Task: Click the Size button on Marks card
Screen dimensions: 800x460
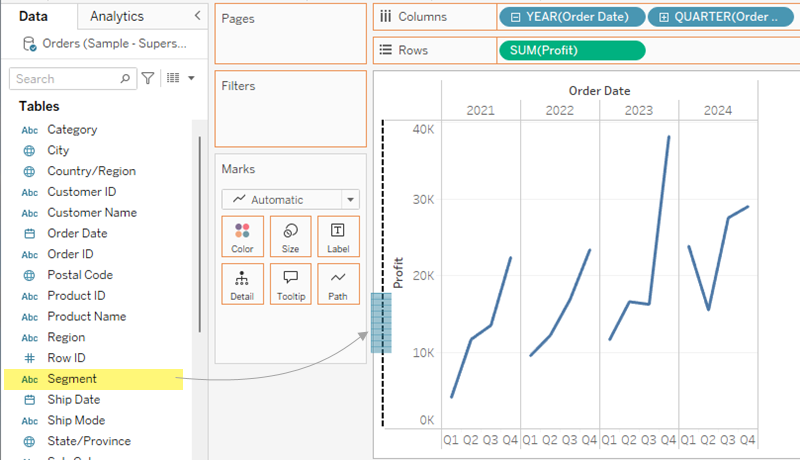Action: pyautogui.click(x=290, y=236)
